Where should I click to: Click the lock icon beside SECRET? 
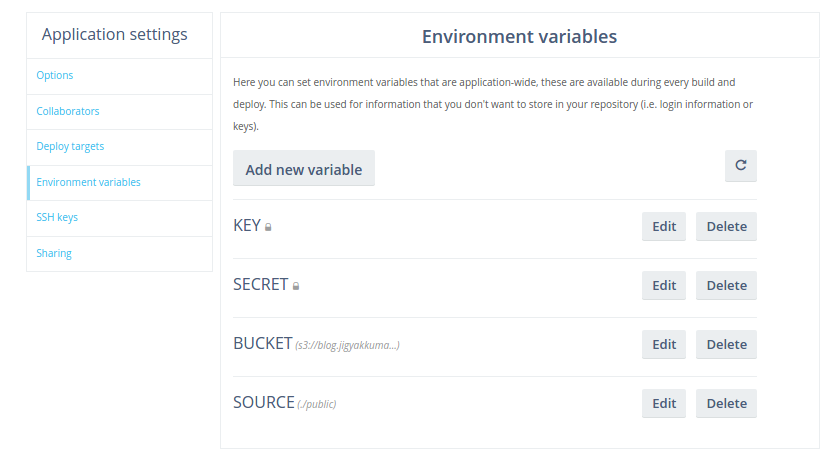[296, 286]
